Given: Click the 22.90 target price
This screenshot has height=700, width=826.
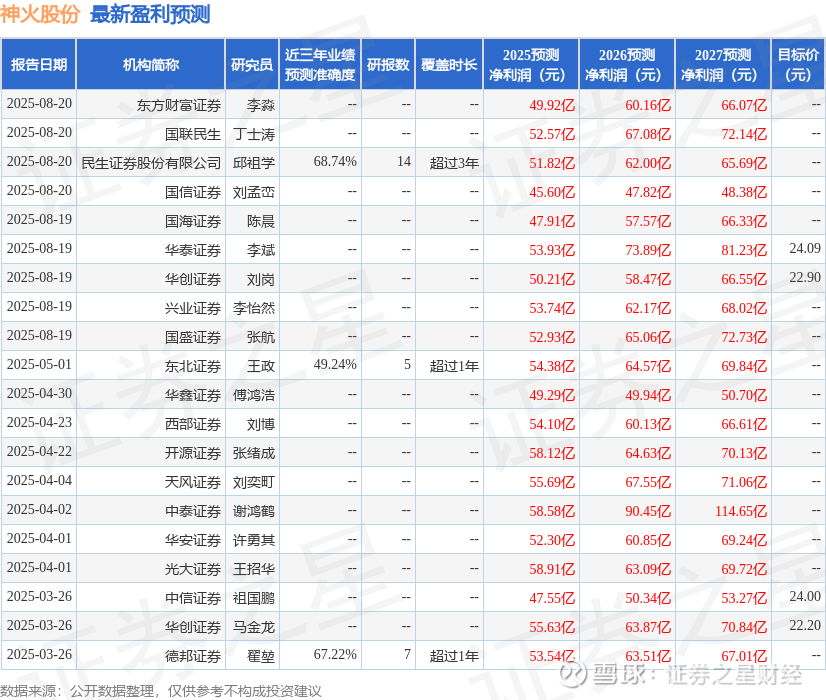Looking at the screenshot, I should (805, 277).
